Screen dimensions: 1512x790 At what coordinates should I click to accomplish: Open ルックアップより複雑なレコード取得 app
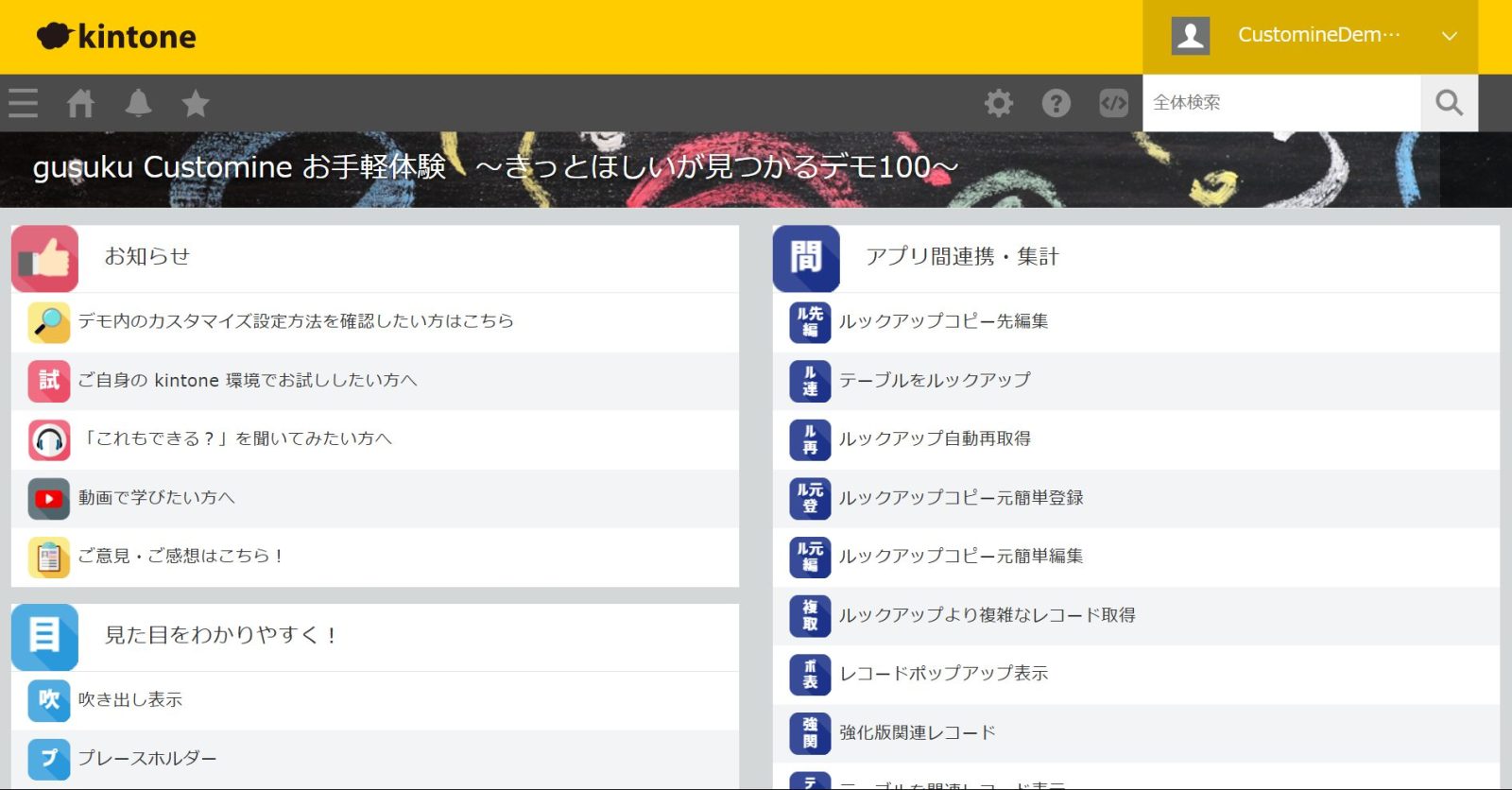click(988, 614)
